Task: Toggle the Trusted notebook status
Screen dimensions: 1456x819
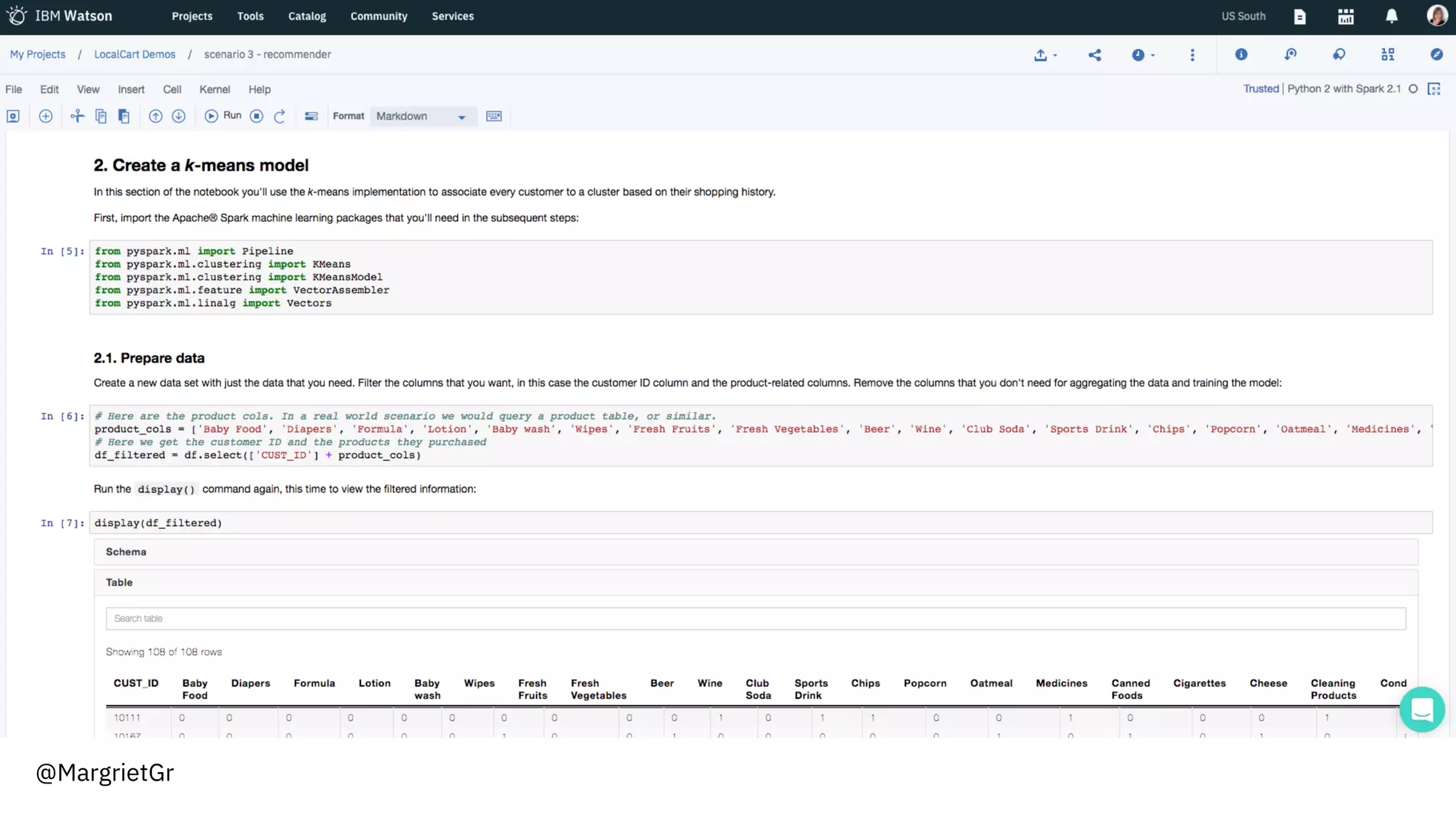Action: 1260,89
